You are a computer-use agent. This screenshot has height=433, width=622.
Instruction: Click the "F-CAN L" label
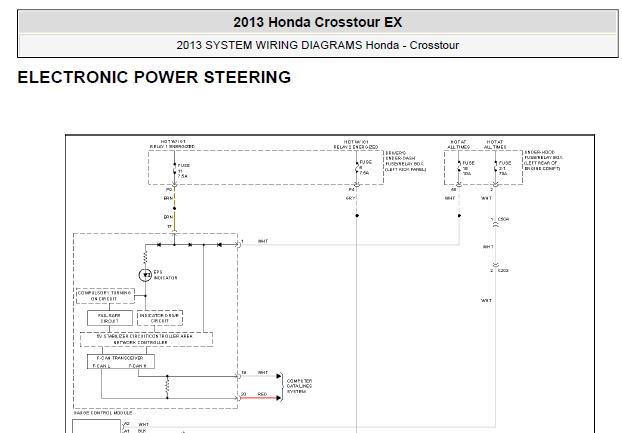coord(101,366)
